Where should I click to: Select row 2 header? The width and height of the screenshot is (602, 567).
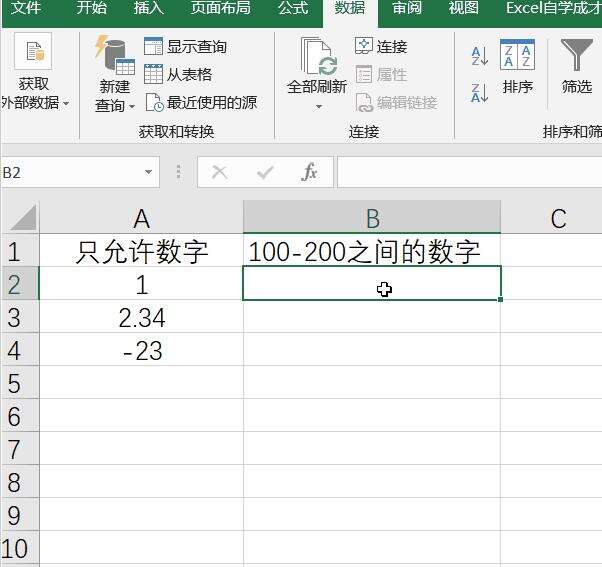click(x=20, y=284)
